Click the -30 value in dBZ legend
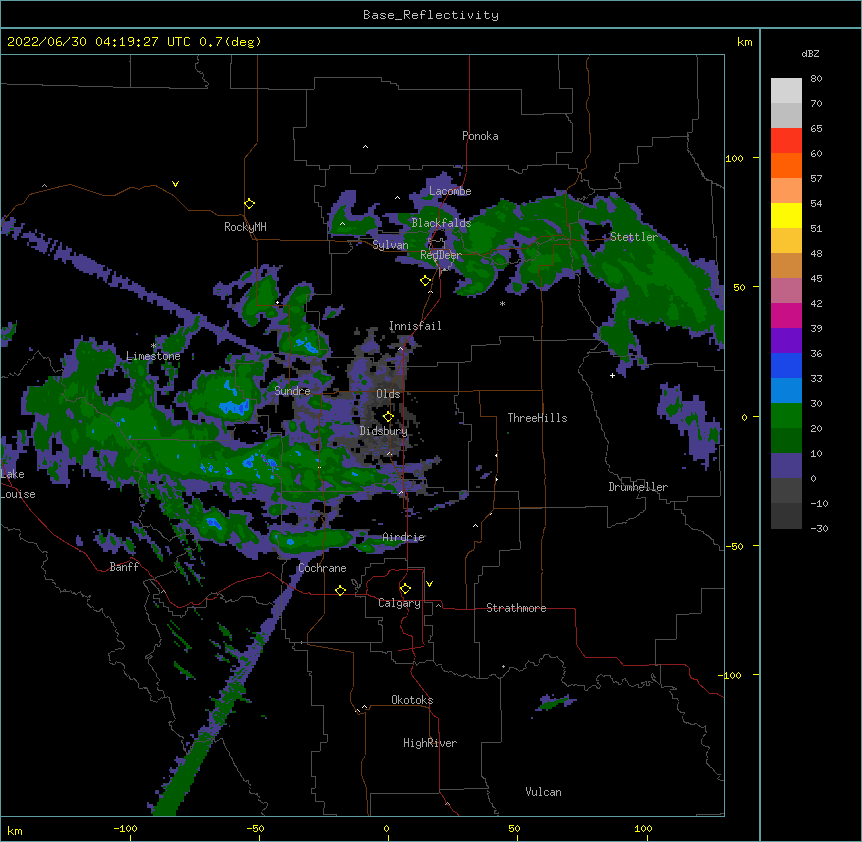This screenshot has width=862, height=842. pos(819,529)
